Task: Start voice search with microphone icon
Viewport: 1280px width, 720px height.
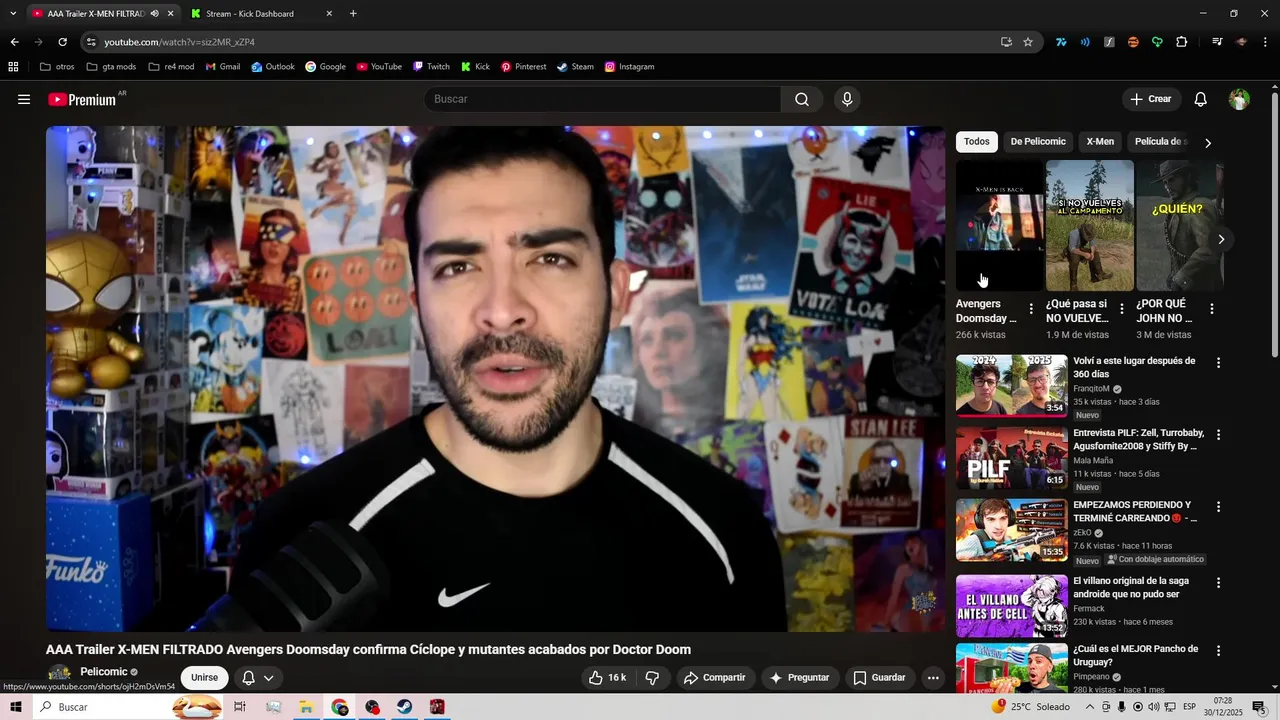Action: coord(847,99)
